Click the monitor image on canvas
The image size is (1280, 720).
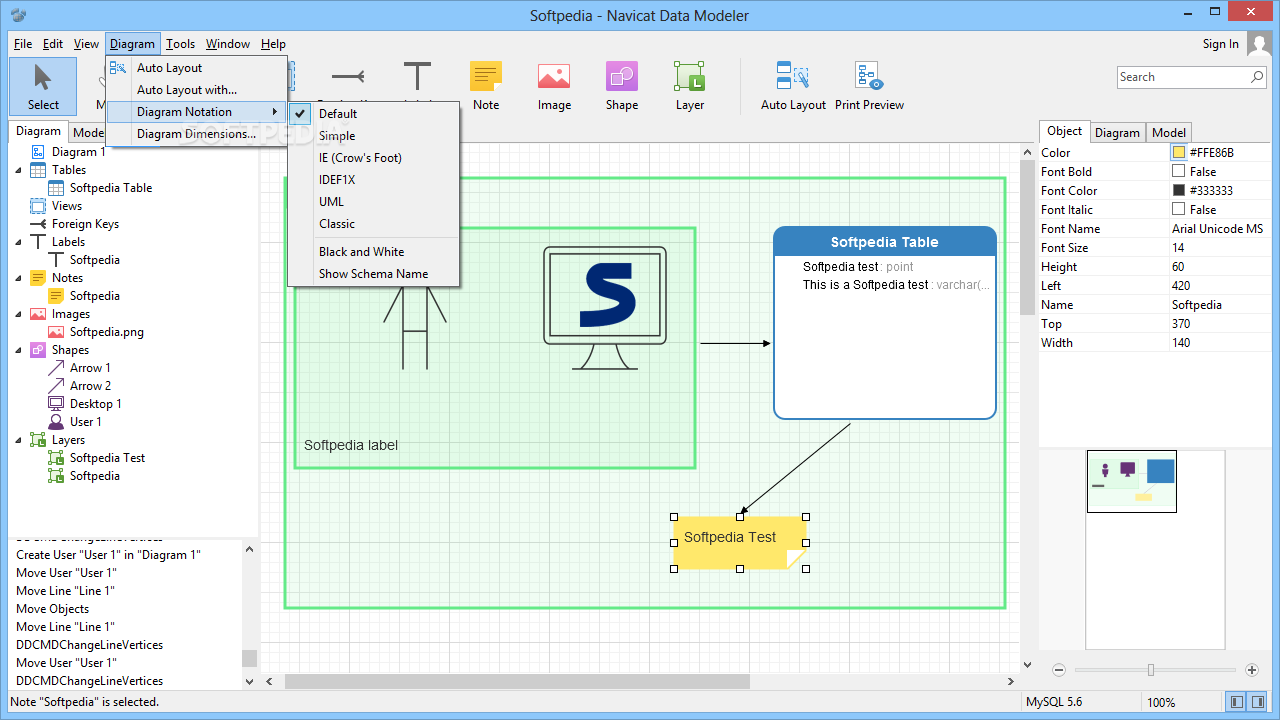click(605, 307)
